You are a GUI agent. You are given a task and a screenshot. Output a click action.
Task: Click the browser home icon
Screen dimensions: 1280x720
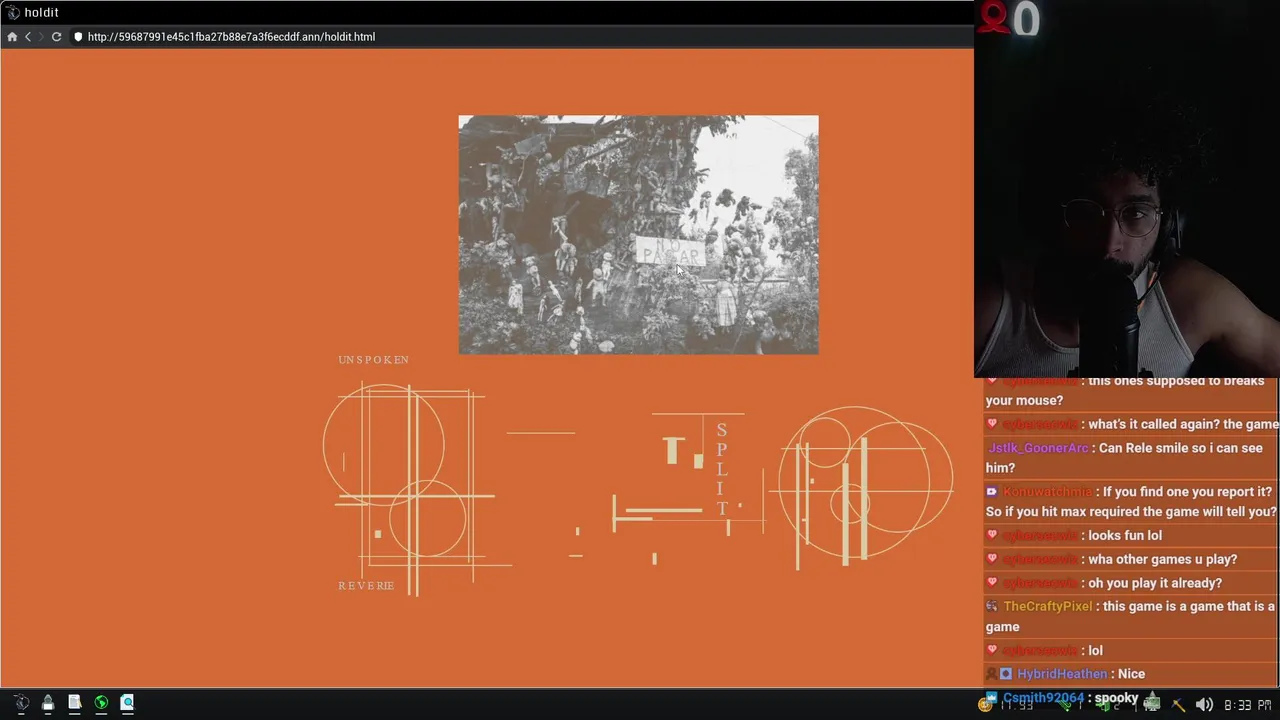coord(12,37)
